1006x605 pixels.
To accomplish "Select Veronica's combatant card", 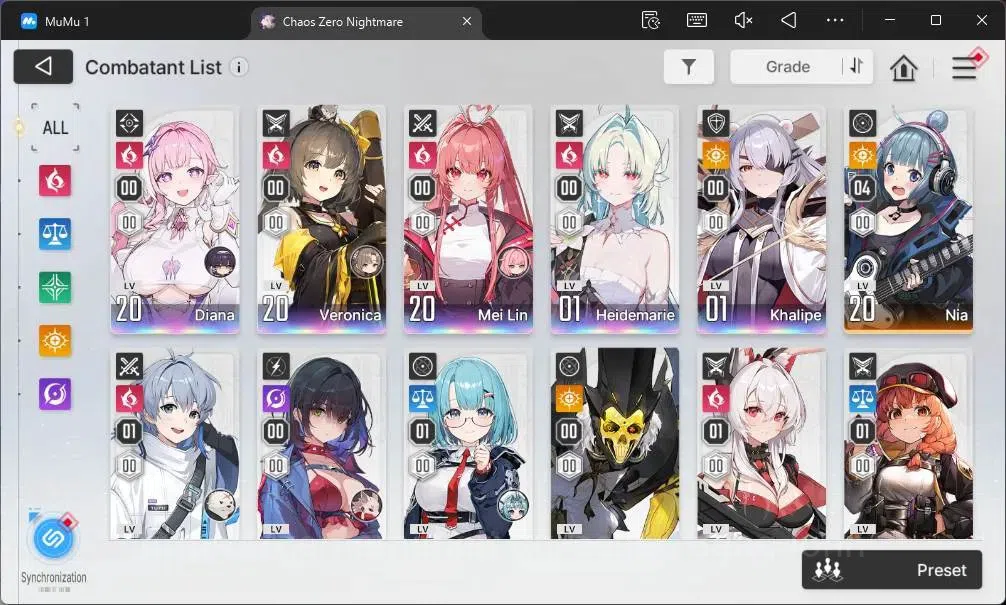I will (321, 220).
